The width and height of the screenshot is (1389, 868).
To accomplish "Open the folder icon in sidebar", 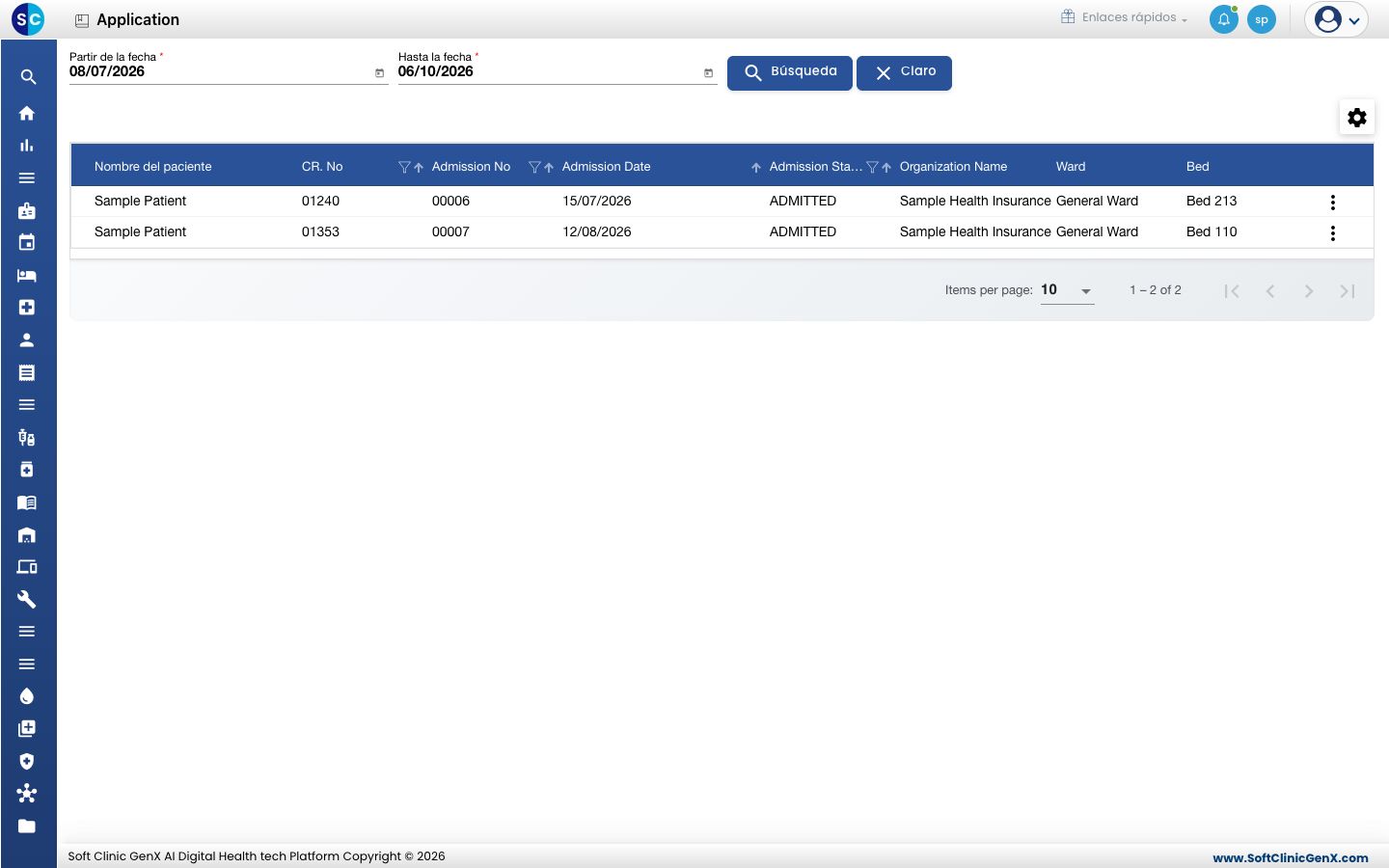I will point(27,827).
